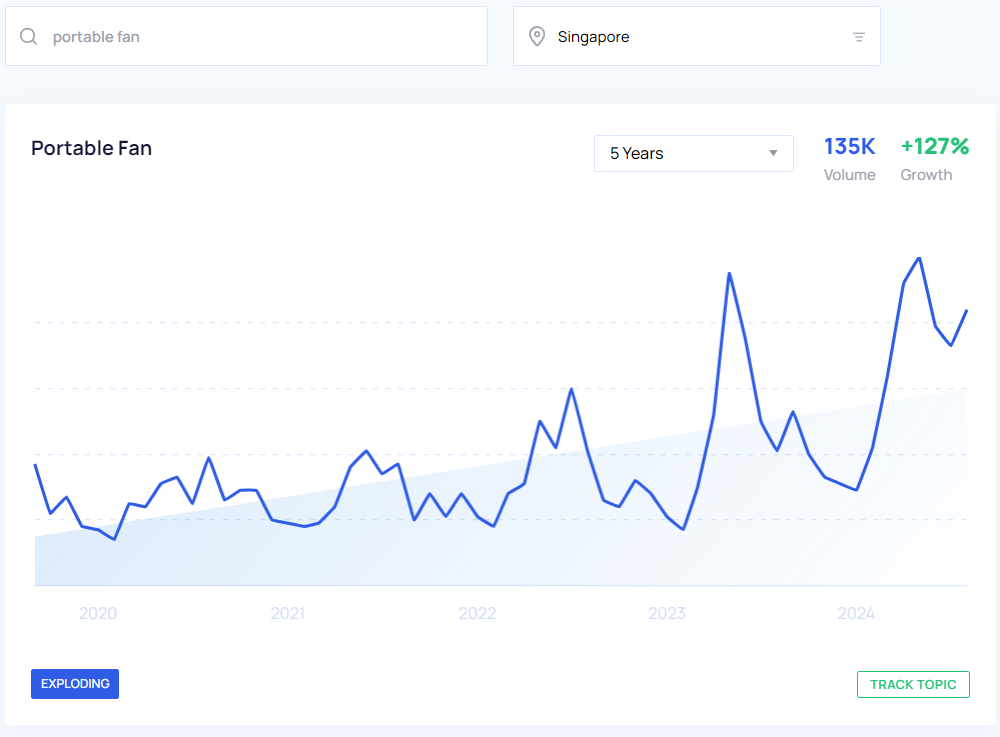This screenshot has width=1000, height=737.
Task: Click the 2021 x-axis year label
Action: coord(287,613)
